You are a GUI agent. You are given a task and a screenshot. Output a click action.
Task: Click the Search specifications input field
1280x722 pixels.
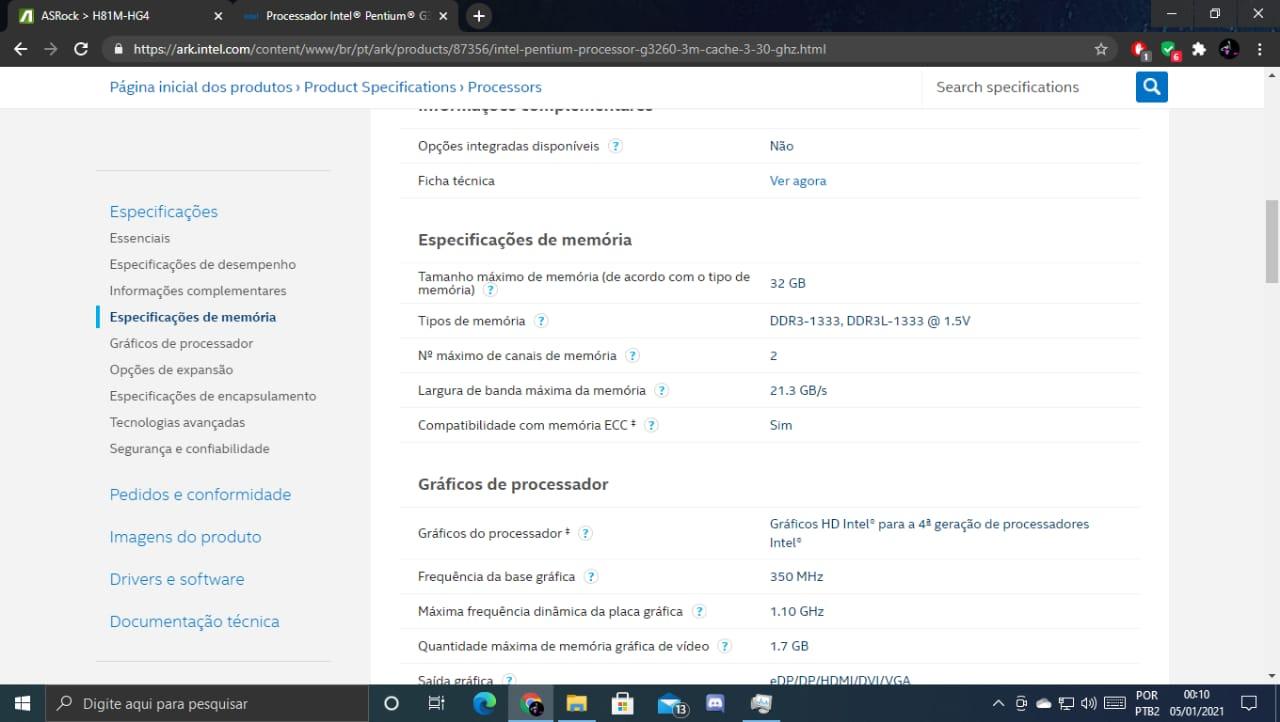[x=1028, y=87]
